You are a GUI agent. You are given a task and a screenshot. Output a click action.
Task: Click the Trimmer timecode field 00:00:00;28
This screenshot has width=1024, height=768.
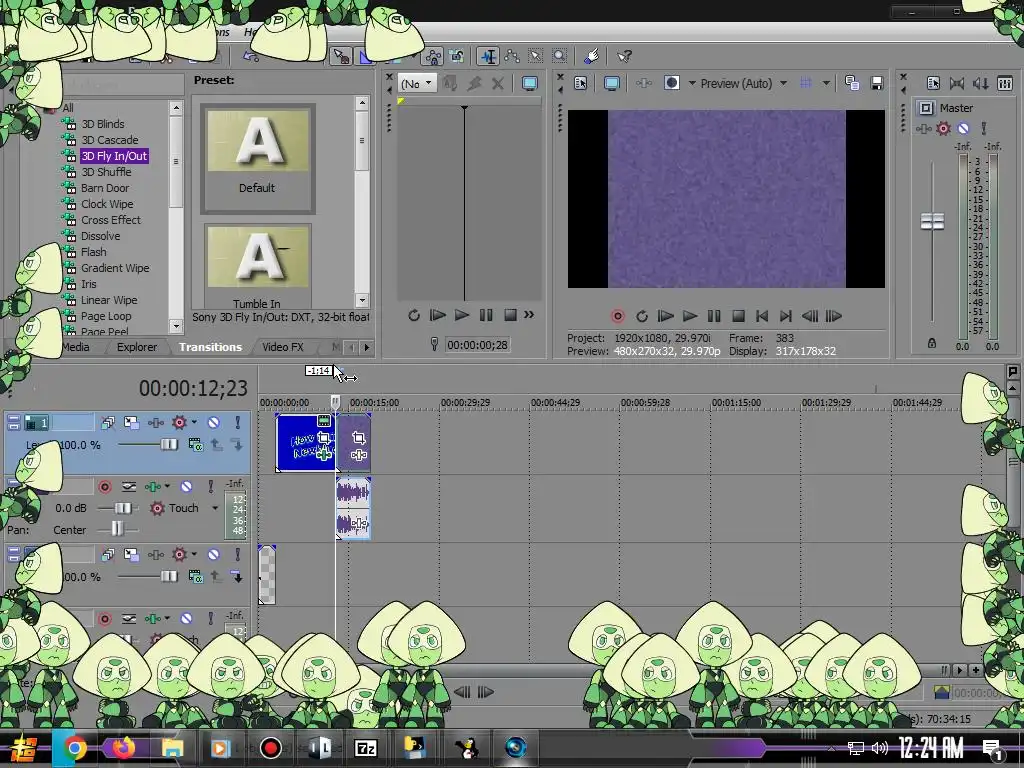(477, 345)
